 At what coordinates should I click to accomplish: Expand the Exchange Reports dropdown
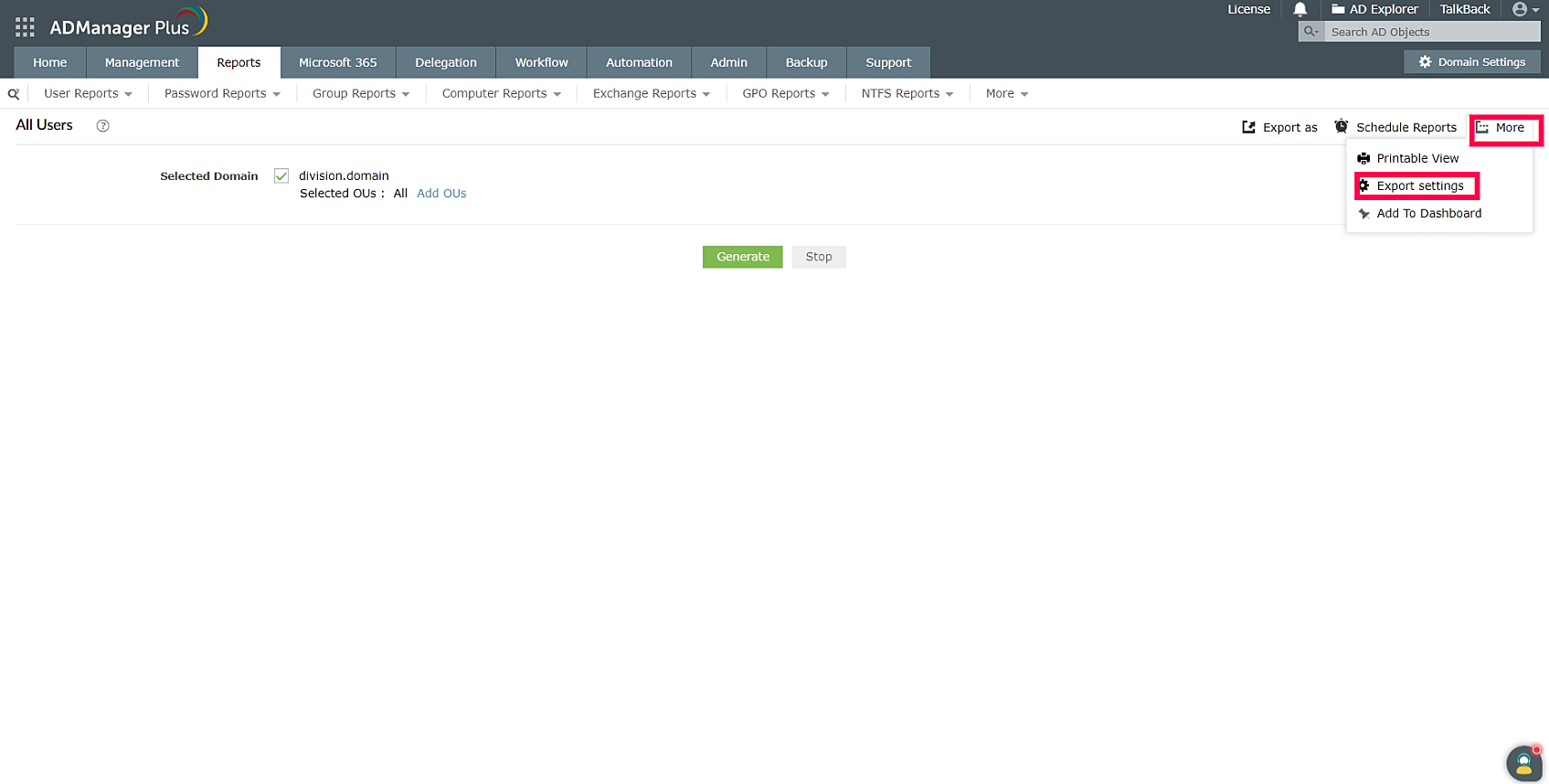tap(651, 94)
